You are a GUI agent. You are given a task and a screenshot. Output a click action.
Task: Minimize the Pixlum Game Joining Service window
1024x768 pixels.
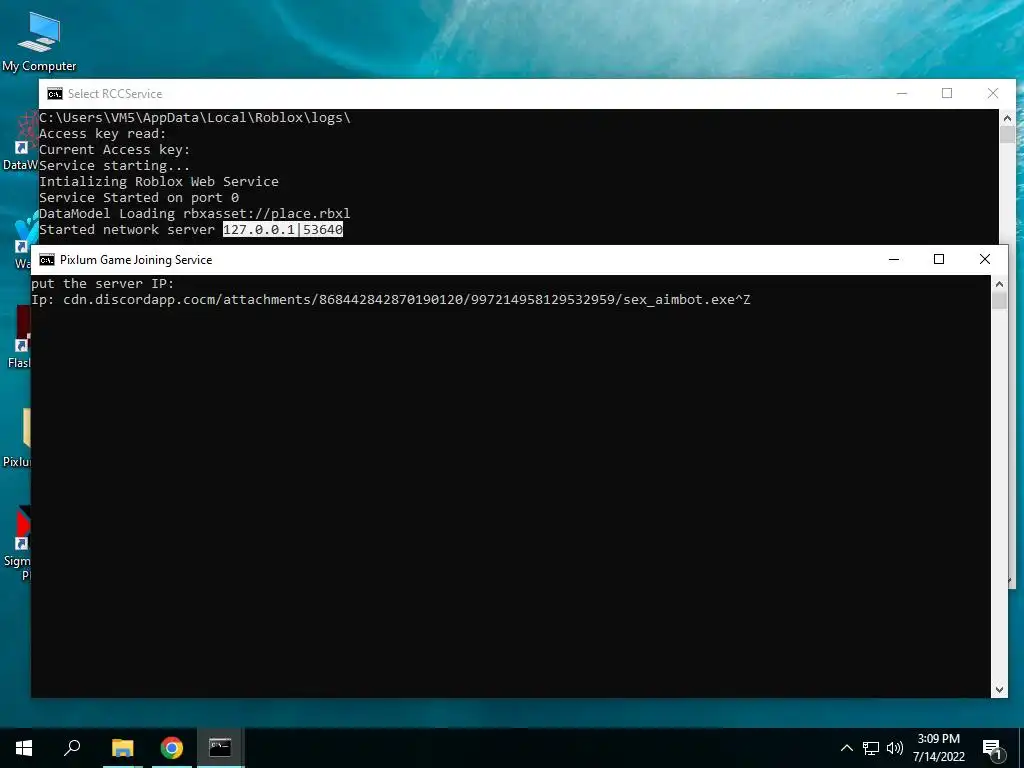click(x=894, y=259)
